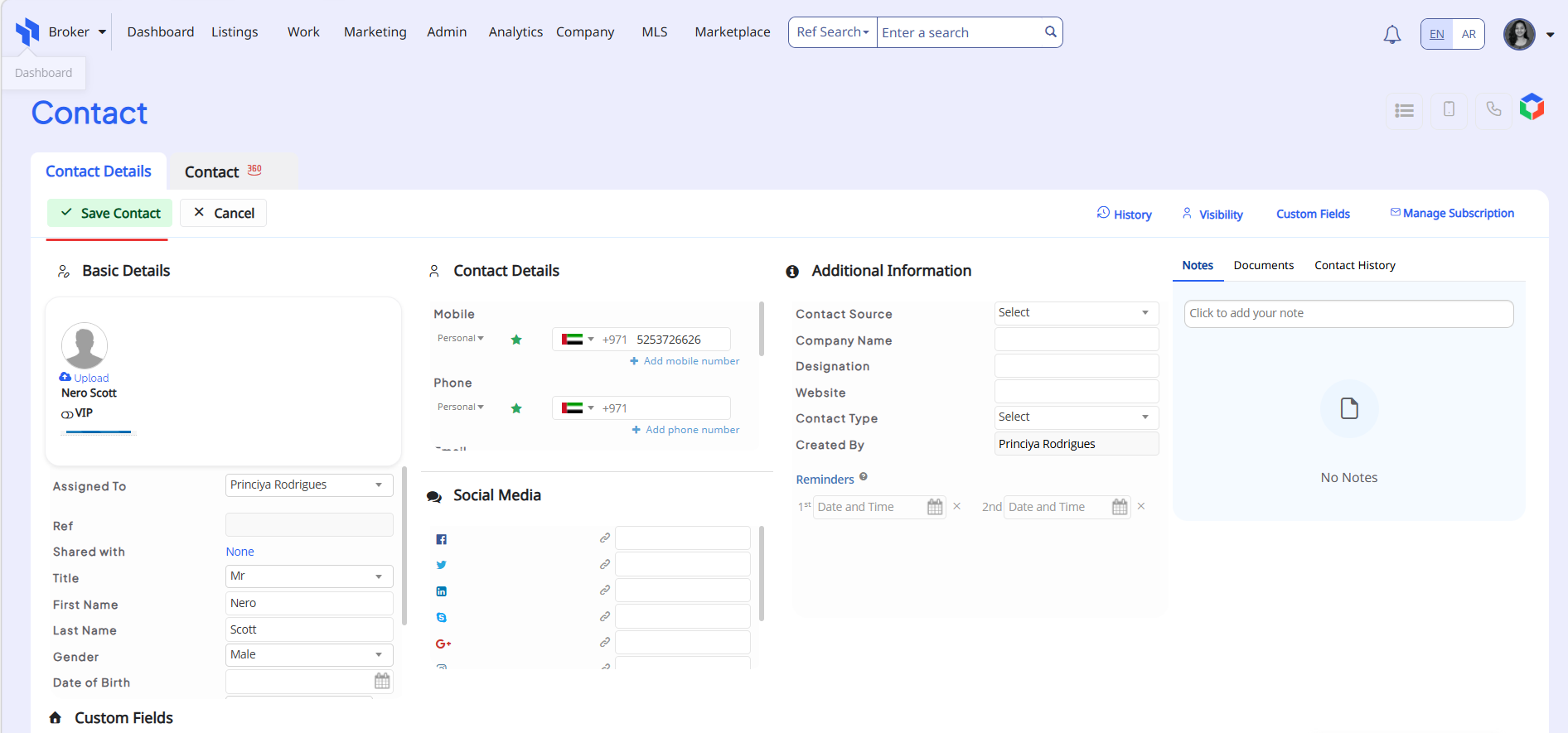Switch language to AR
Screen dimensions: 1568x733
(1469, 34)
